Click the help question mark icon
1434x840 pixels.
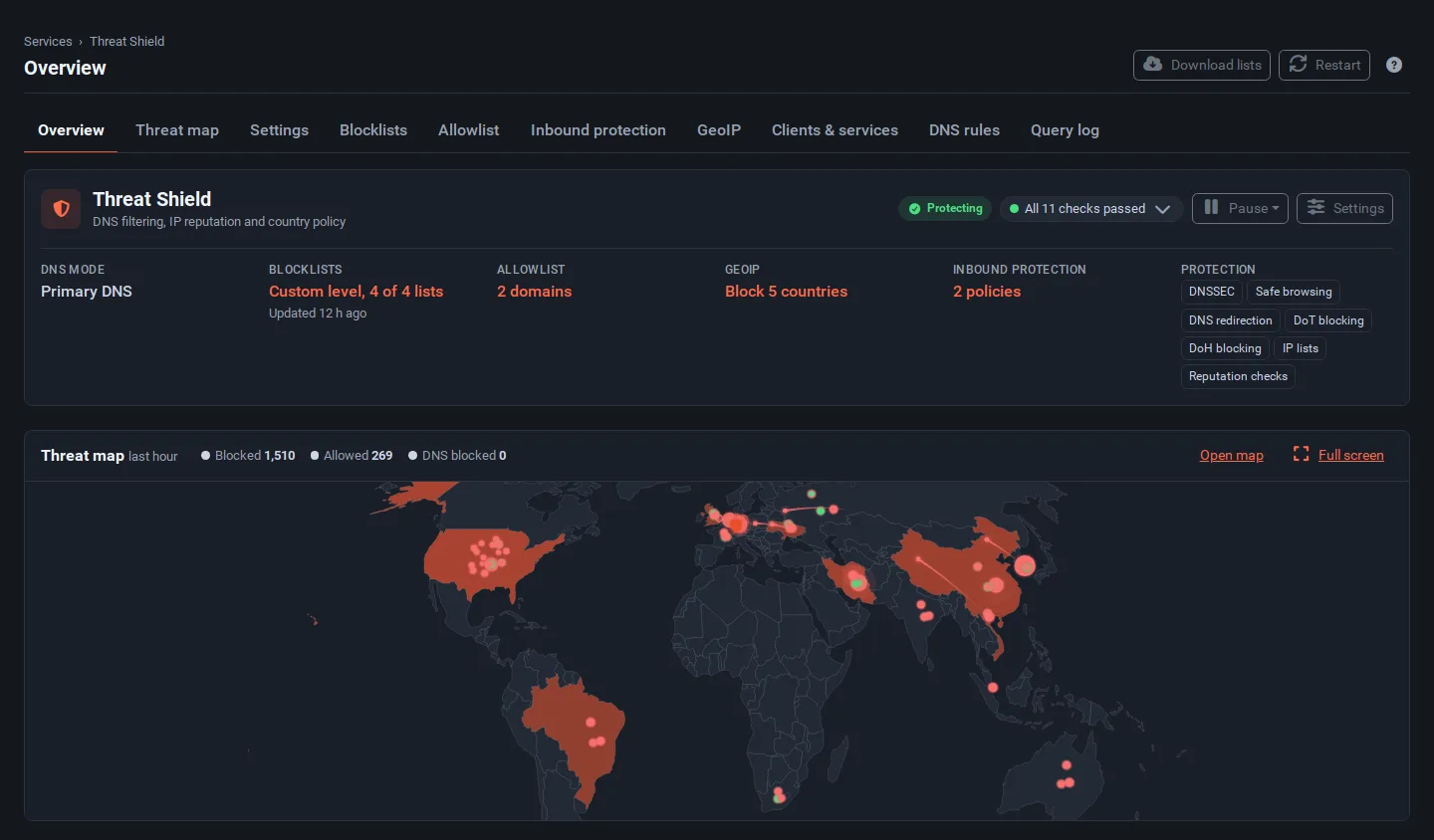coord(1394,65)
